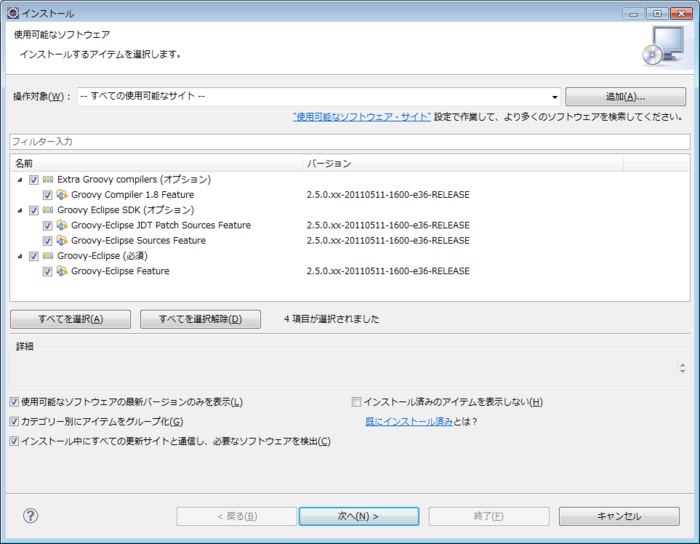Uncheck Groovy-Eclipse (必須) category checkbox
Screen dimensions: 700x544
coord(33,256)
